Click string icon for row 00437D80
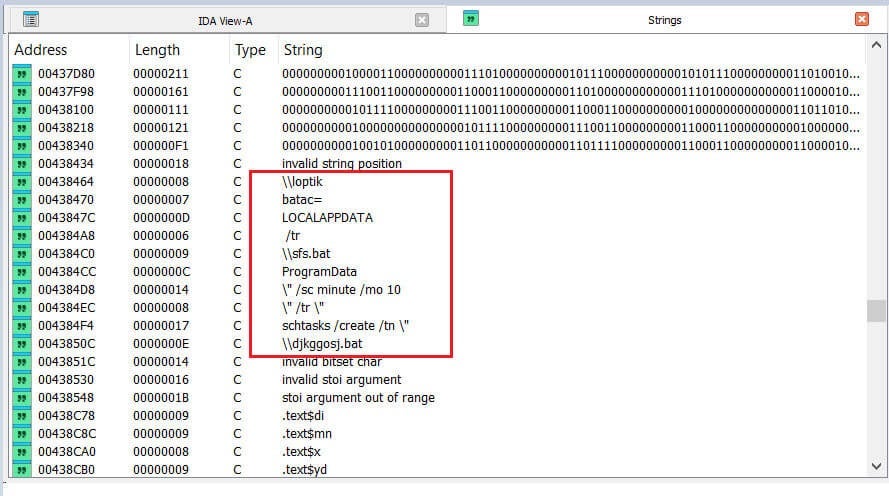889x496 pixels. 21,74
